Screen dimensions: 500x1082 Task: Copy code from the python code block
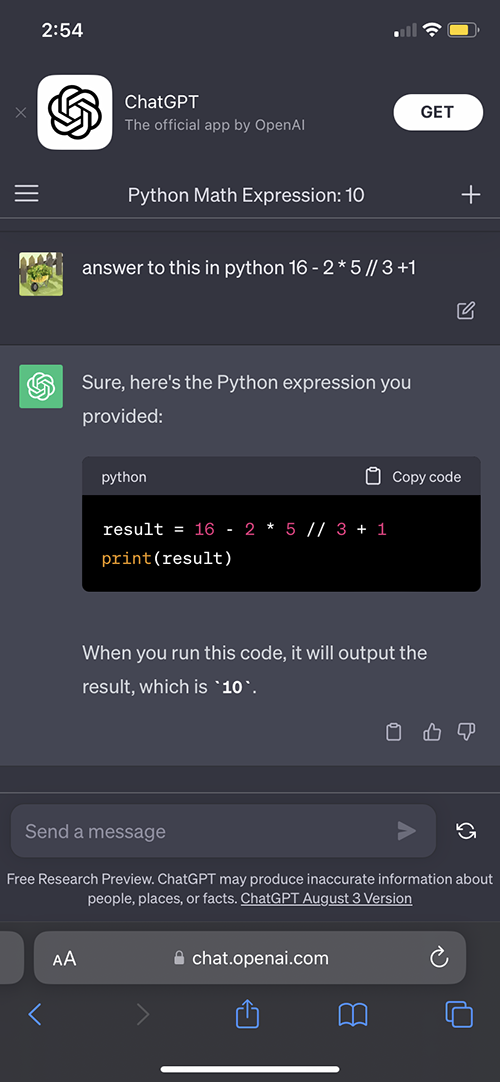coord(413,477)
